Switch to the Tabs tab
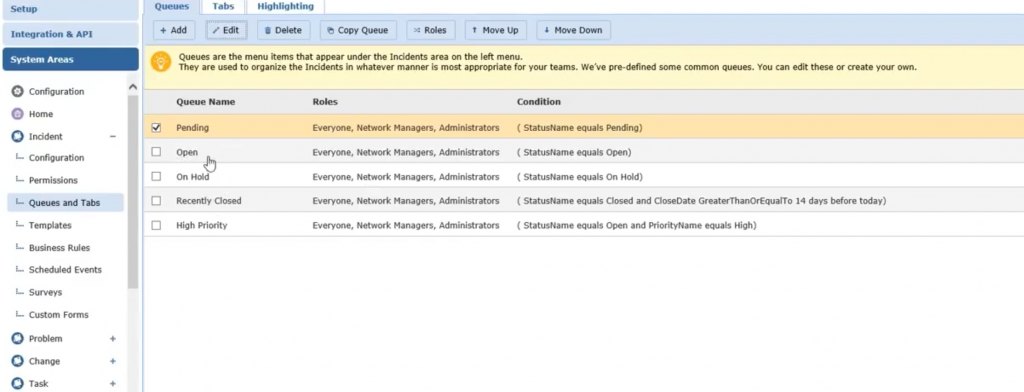The height and width of the screenshot is (392, 1024). click(x=223, y=7)
